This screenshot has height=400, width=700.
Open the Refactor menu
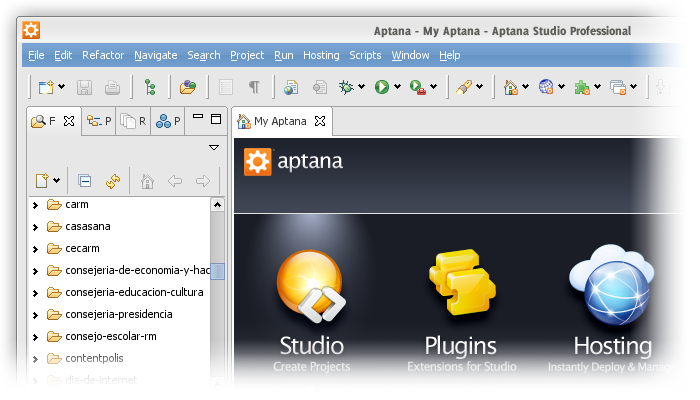103,55
